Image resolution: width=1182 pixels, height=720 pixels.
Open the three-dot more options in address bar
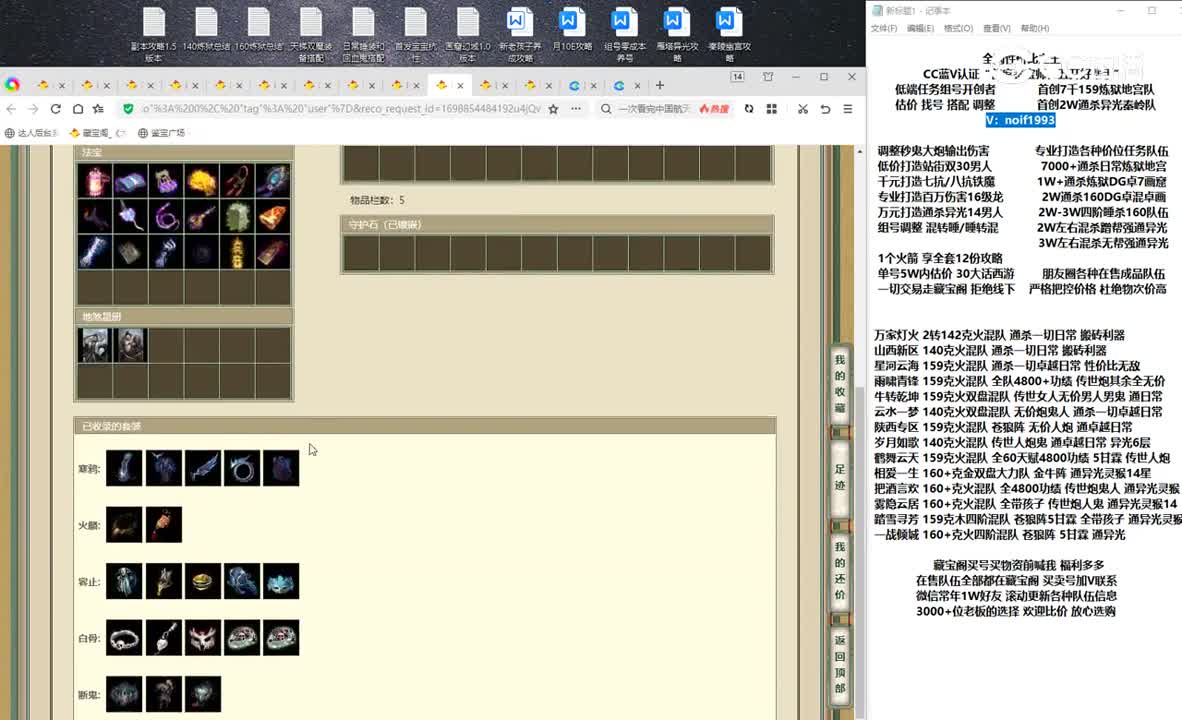pyautogui.click(x=576, y=109)
